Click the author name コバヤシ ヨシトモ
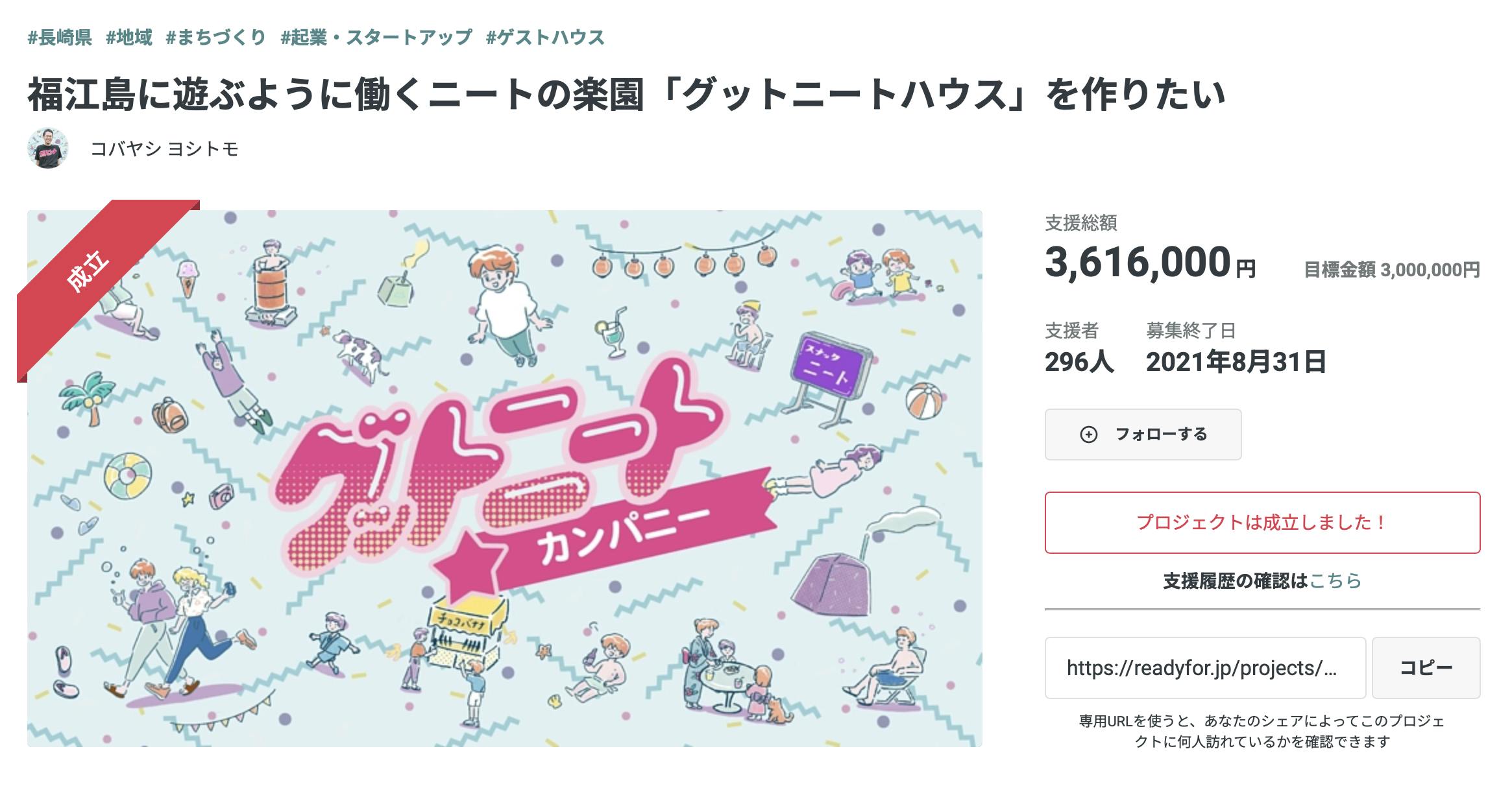The width and height of the screenshot is (1512, 786). pyautogui.click(x=164, y=149)
